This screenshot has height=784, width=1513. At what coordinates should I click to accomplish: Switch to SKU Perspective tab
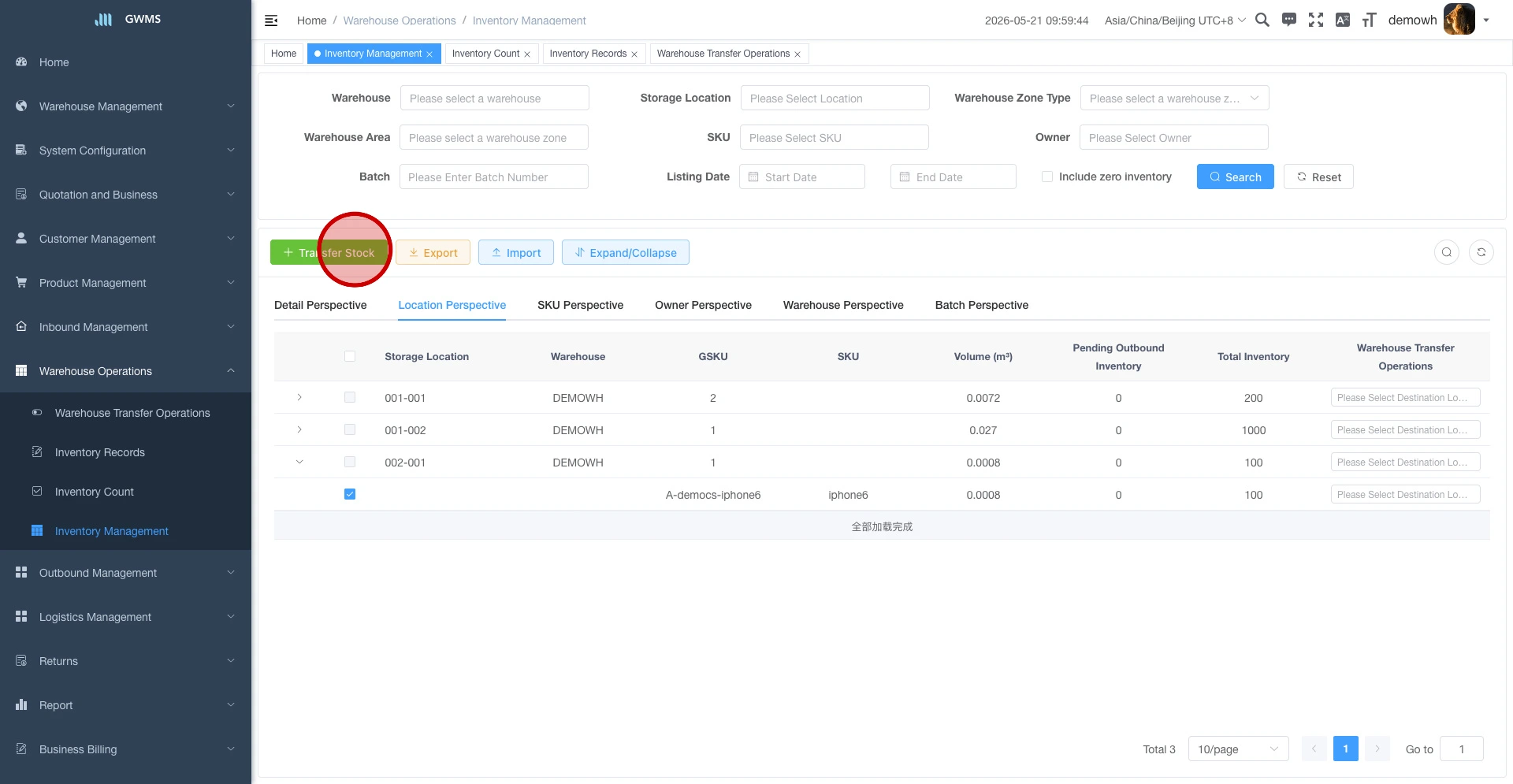coord(581,305)
